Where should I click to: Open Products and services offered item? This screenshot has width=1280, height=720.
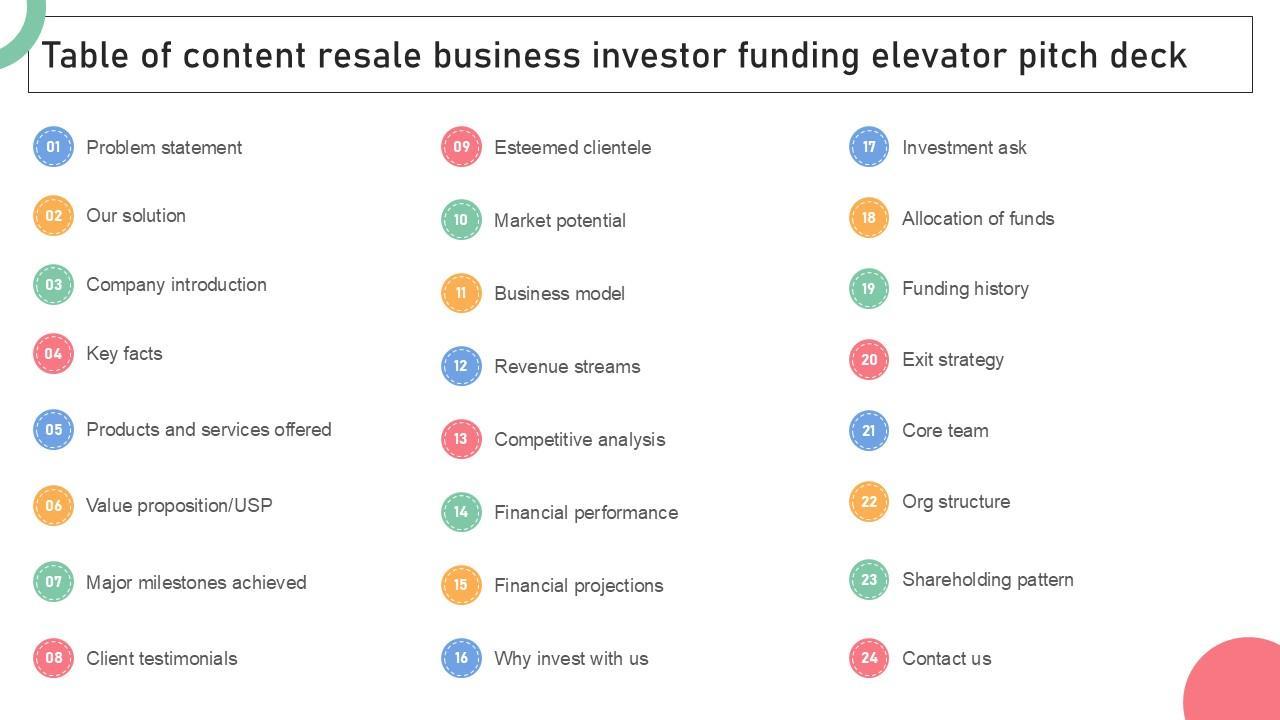208,430
